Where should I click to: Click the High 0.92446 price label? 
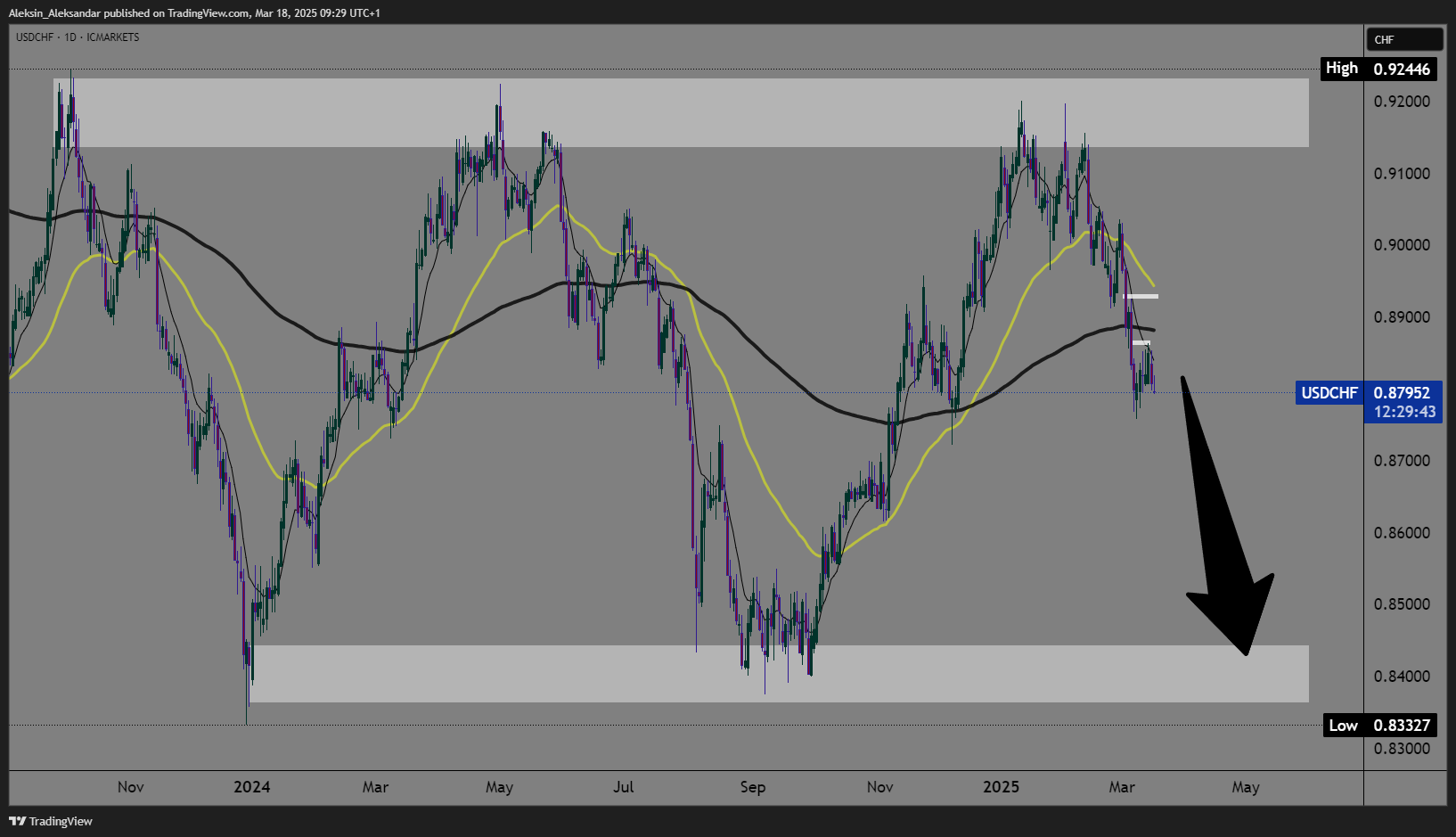point(1378,69)
